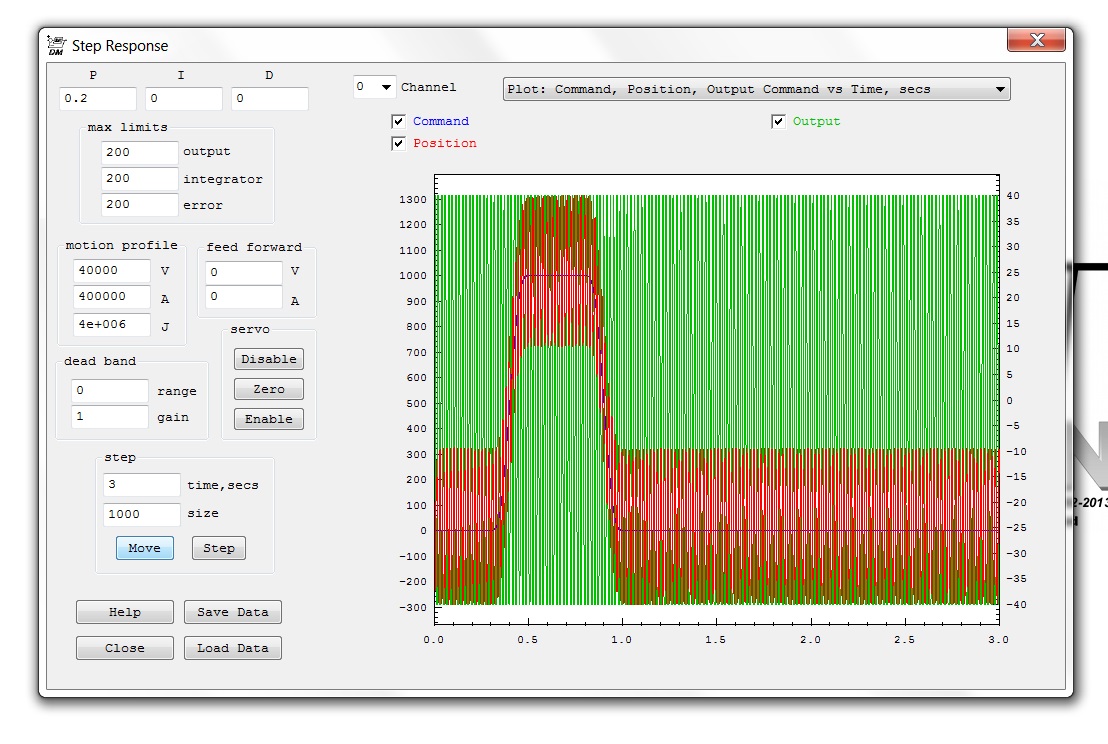
Task: Toggle the Position plot checkbox
Action: click(x=399, y=144)
